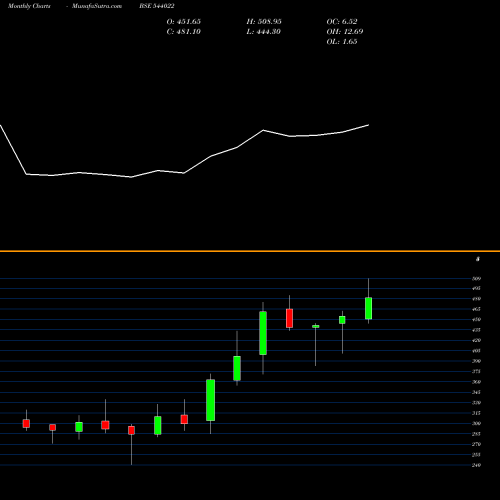Click the "BSE 544022" symbol label
The height and width of the screenshot is (500, 500).
pos(157,6)
